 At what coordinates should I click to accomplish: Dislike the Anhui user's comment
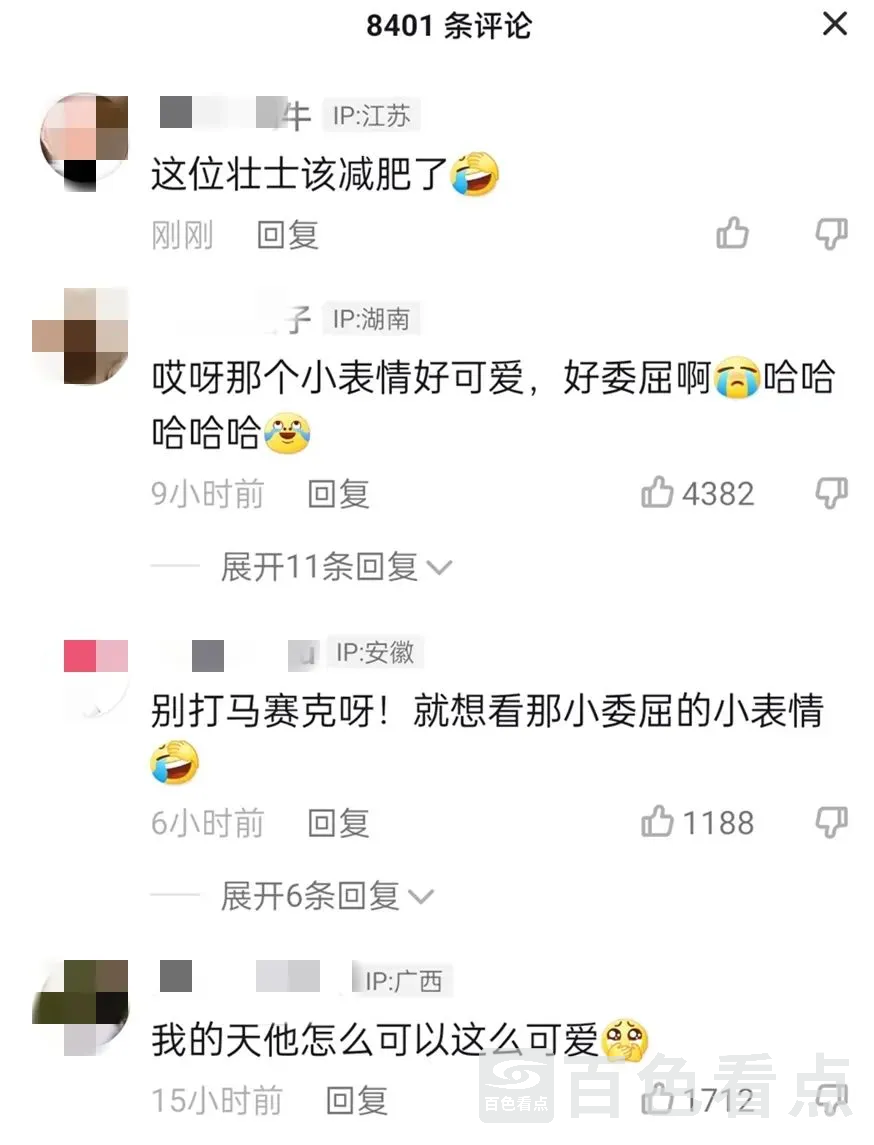832,822
